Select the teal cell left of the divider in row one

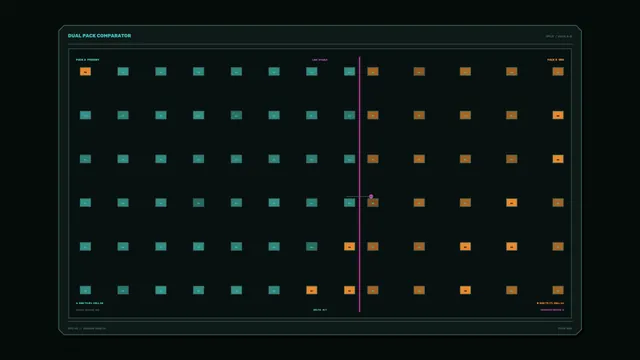(x=349, y=71)
